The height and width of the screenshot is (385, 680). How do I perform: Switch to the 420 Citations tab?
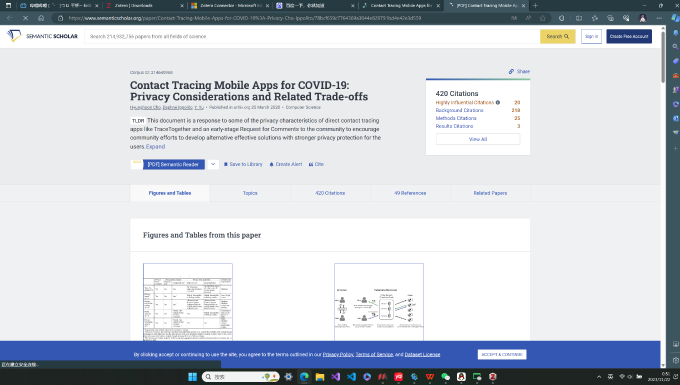coord(330,193)
